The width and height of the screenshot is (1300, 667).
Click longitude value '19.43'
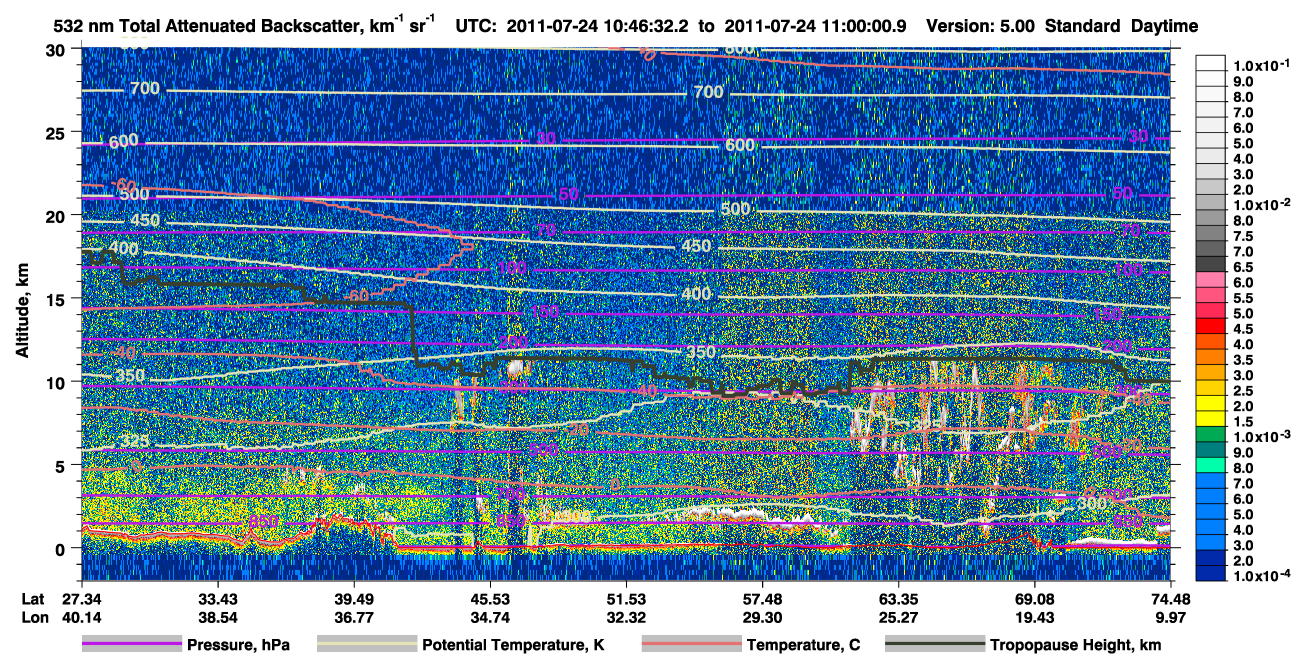coord(1034,618)
